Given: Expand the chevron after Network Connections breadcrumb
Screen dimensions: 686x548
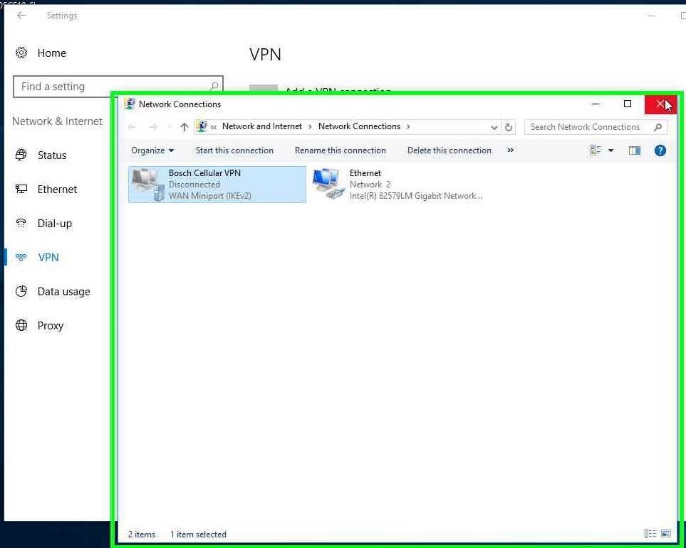Looking at the screenshot, I should 408,126.
